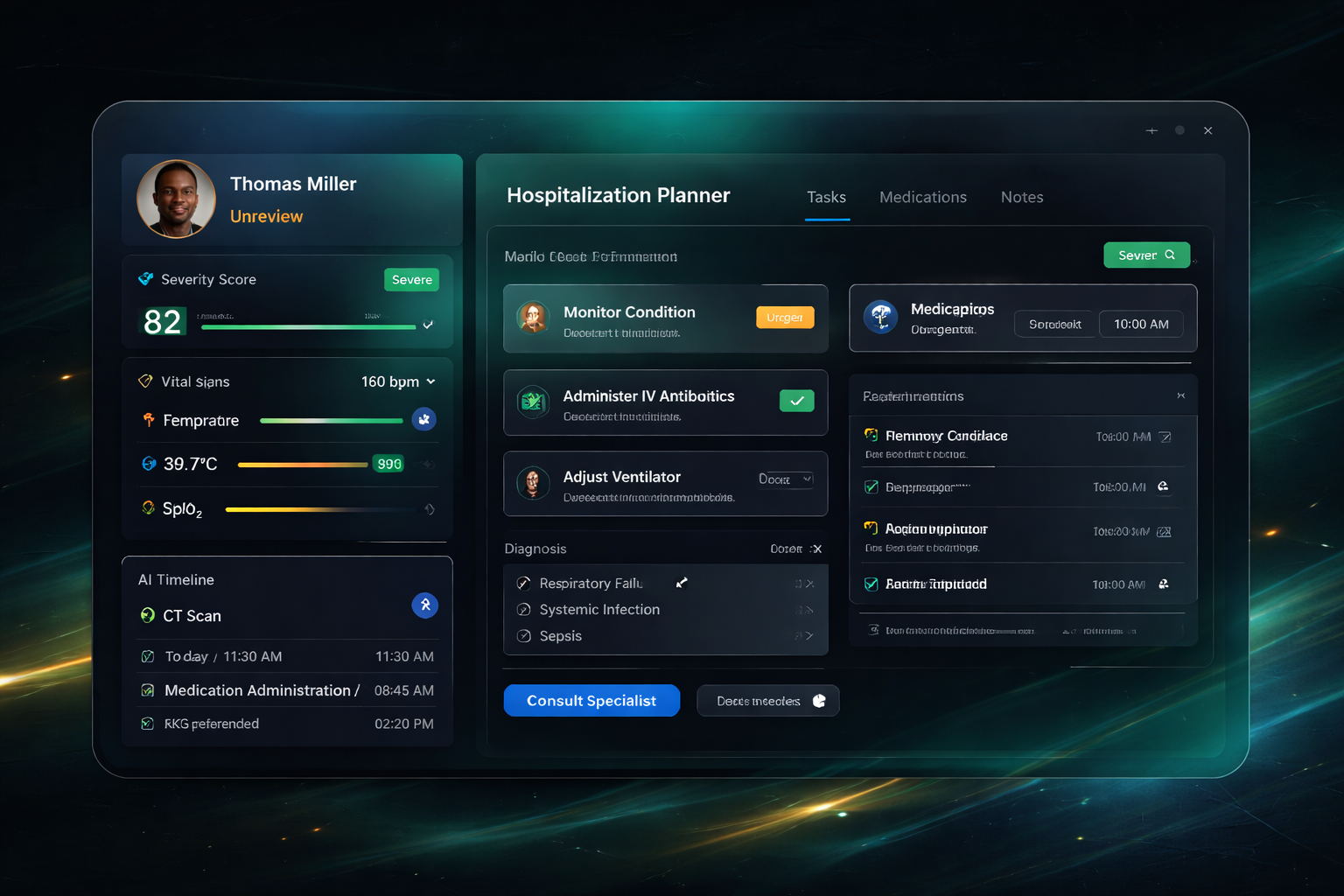This screenshot has width=1344, height=896.
Task: Switch to the Medications tab
Action: coord(922,198)
